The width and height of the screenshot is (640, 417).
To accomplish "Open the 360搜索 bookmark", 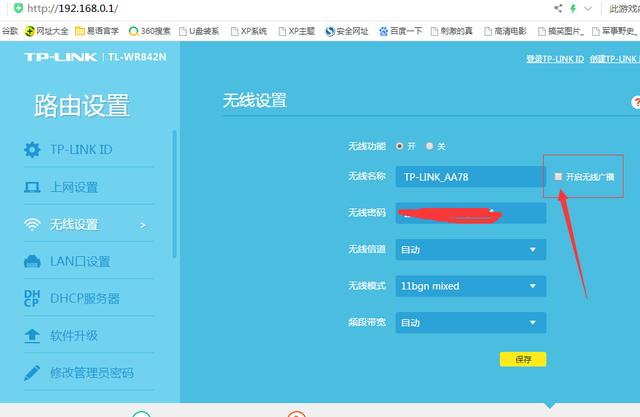I will click(149, 31).
